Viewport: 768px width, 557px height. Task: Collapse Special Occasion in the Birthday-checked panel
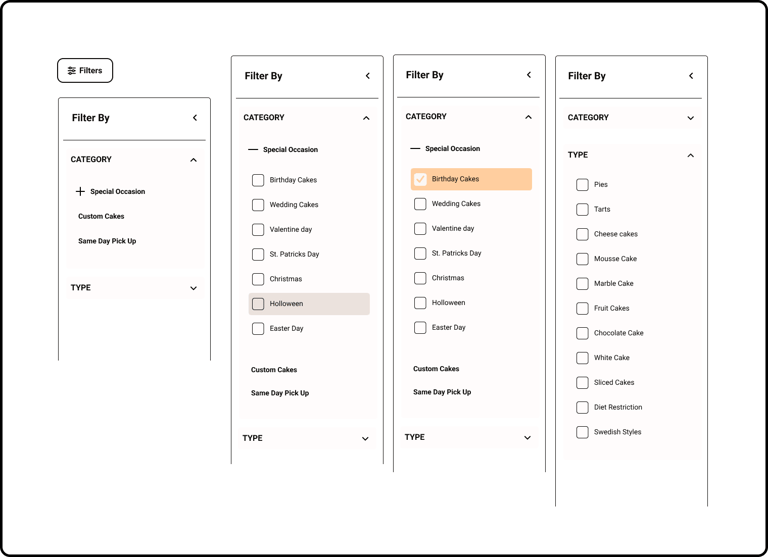(415, 148)
